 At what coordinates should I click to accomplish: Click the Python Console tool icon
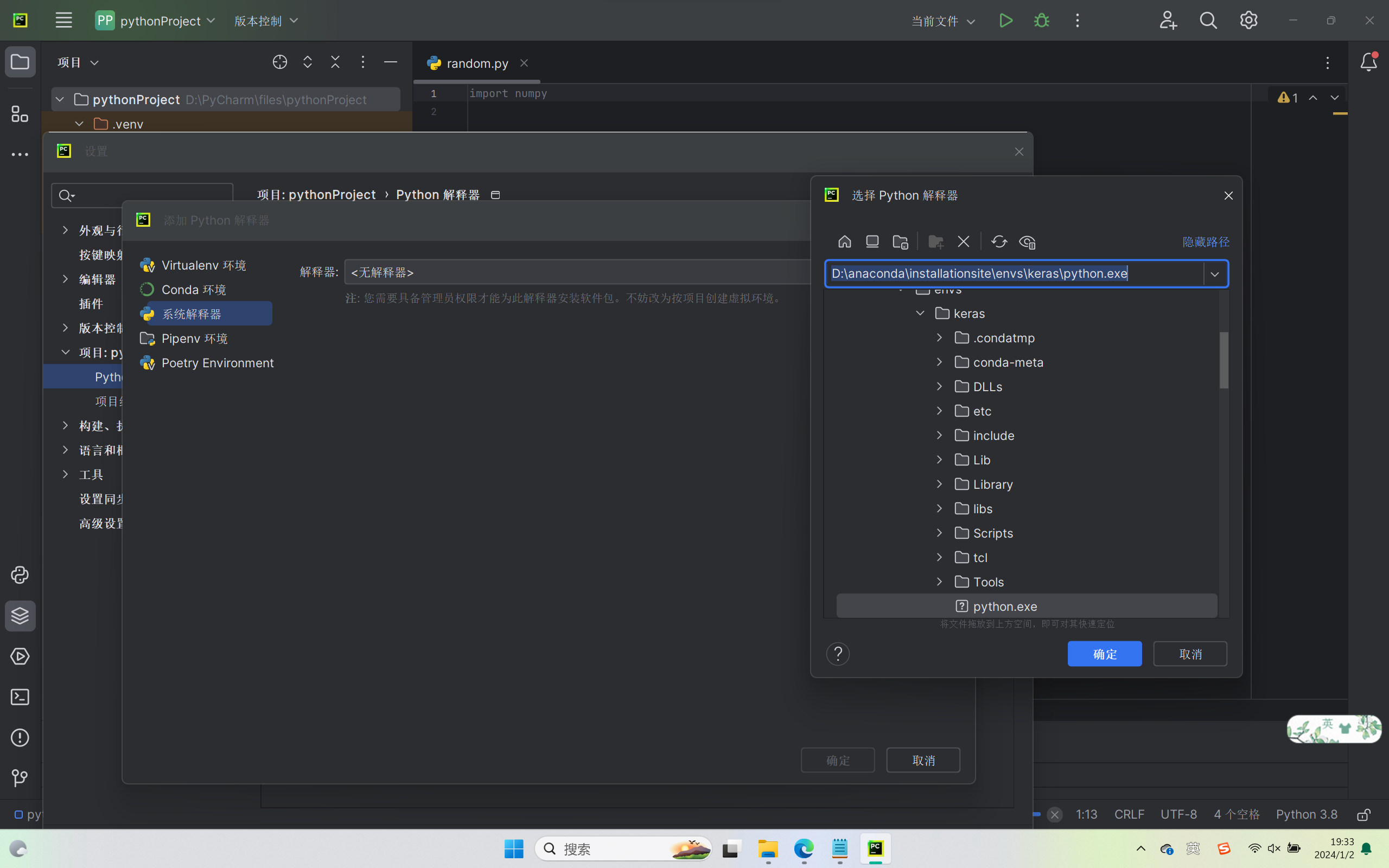(20, 575)
